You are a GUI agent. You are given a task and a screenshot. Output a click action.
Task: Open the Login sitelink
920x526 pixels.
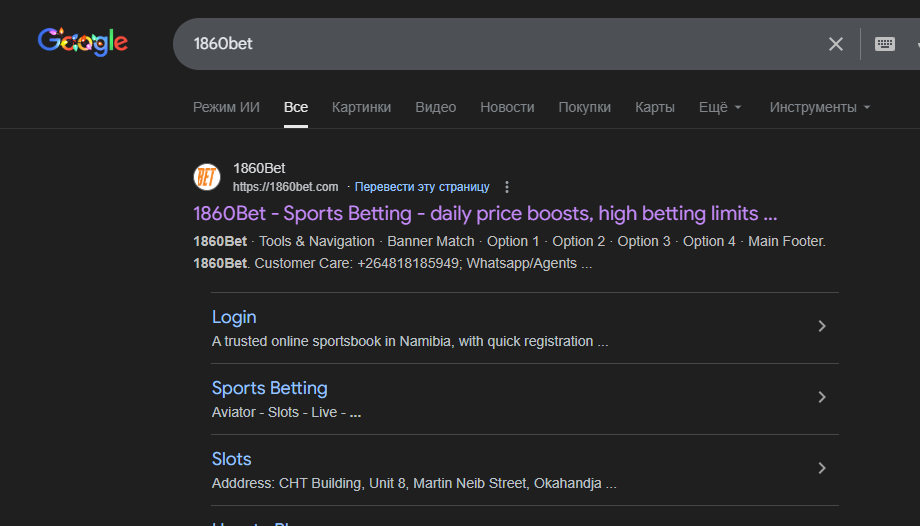click(234, 317)
